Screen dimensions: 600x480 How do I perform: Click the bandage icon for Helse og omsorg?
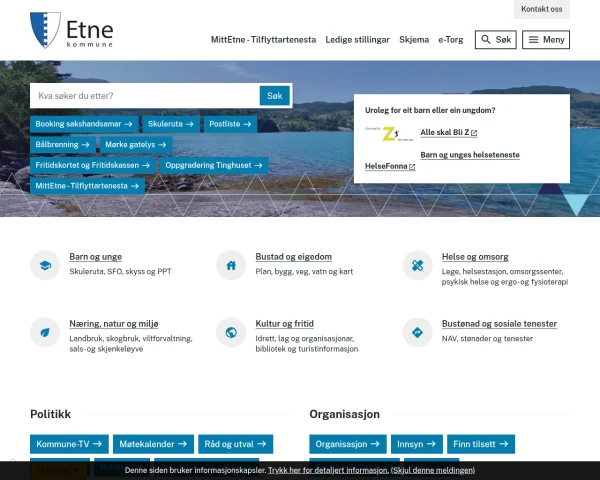tap(417, 266)
